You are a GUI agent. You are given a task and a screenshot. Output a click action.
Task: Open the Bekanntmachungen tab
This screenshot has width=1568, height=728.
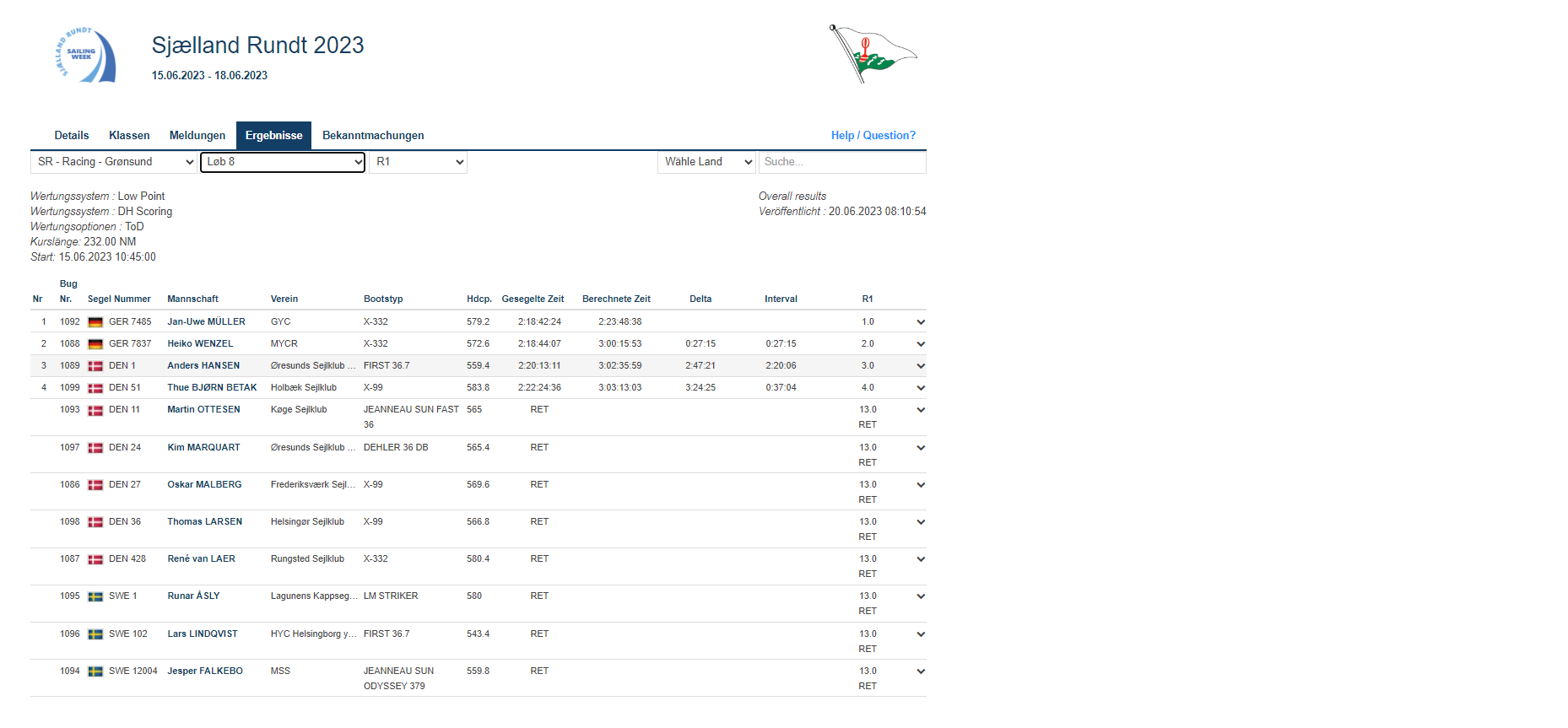click(x=373, y=136)
